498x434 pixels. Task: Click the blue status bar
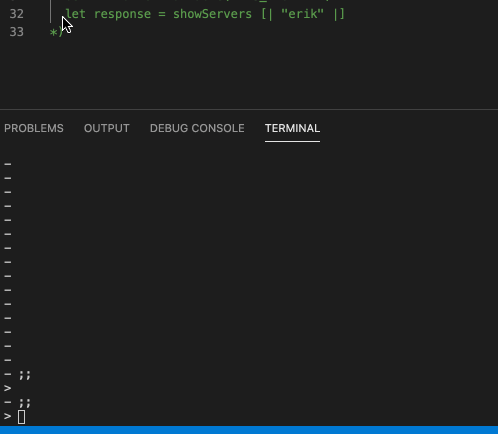249,430
